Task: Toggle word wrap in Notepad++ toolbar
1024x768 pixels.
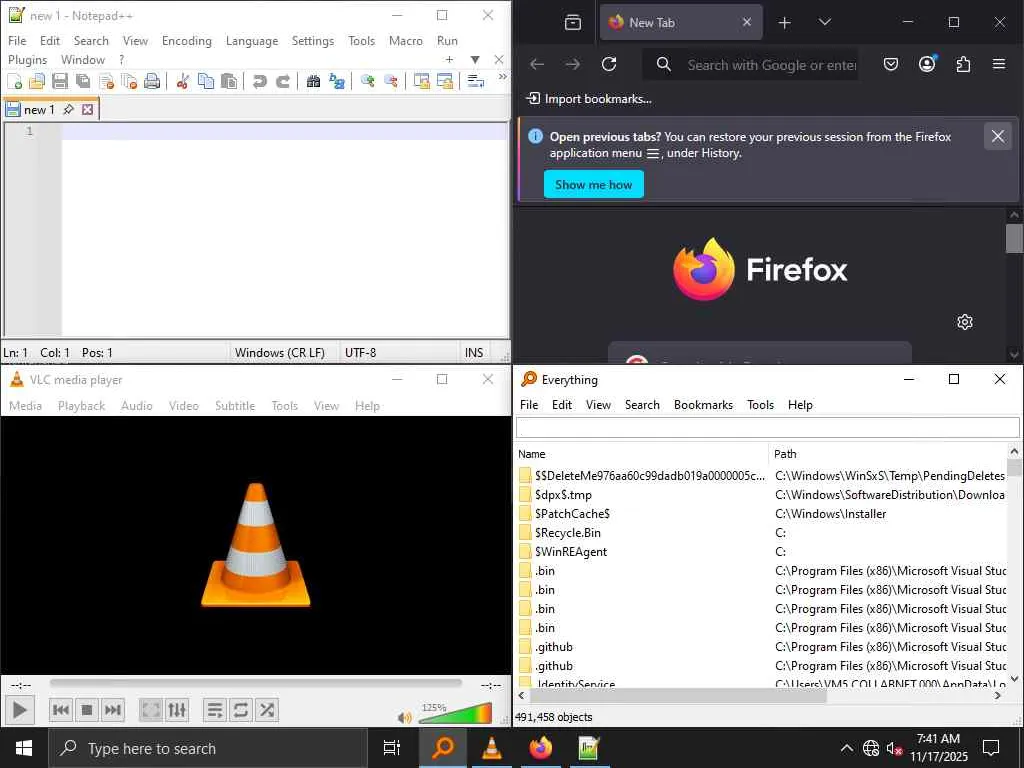Action: pyautogui.click(x=475, y=81)
